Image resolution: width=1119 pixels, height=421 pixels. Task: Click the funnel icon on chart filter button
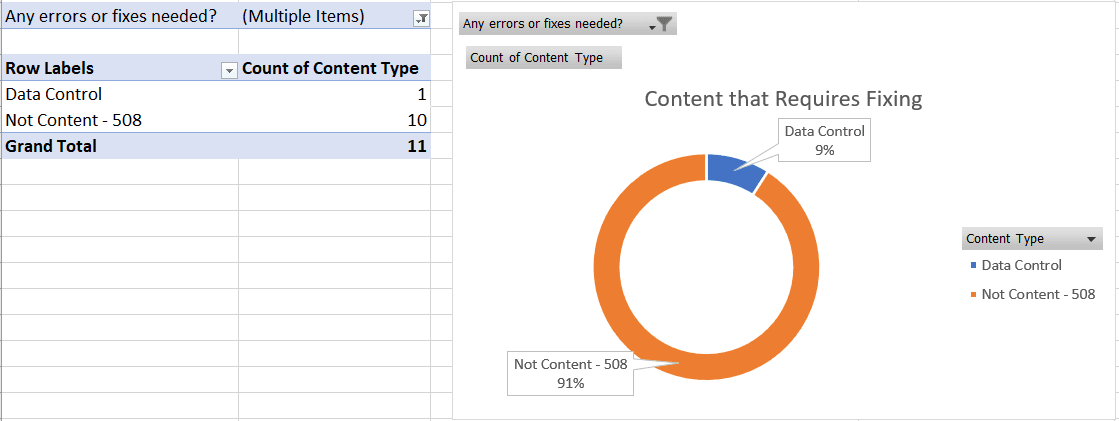coord(663,24)
